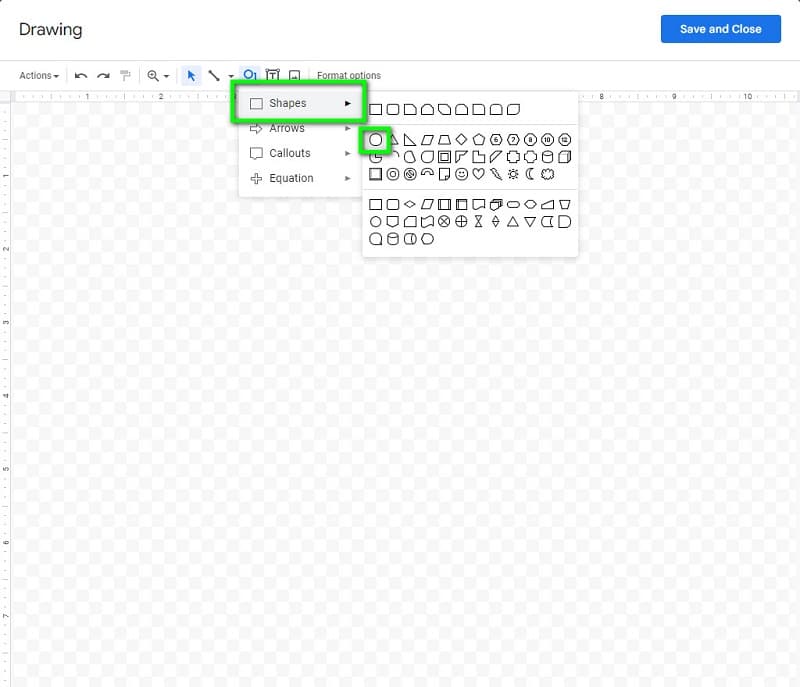Viewport: 800px width, 687px height.
Task: Open the Callouts submenu
Action: [x=287, y=153]
